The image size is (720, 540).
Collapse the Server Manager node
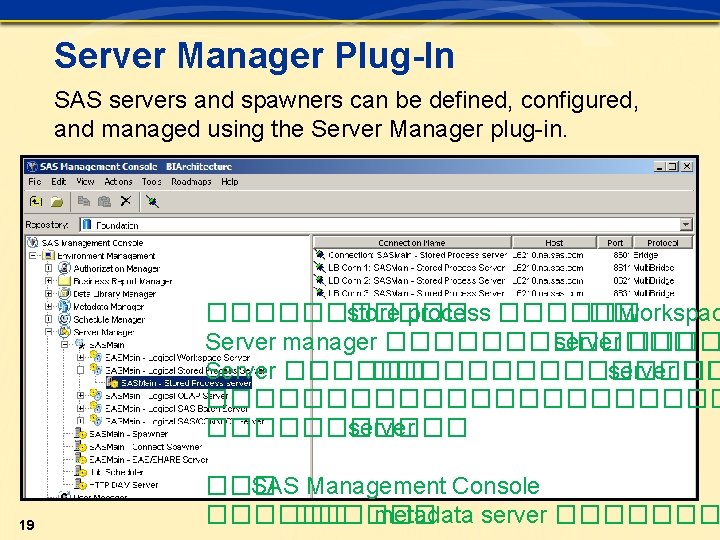[49, 332]
